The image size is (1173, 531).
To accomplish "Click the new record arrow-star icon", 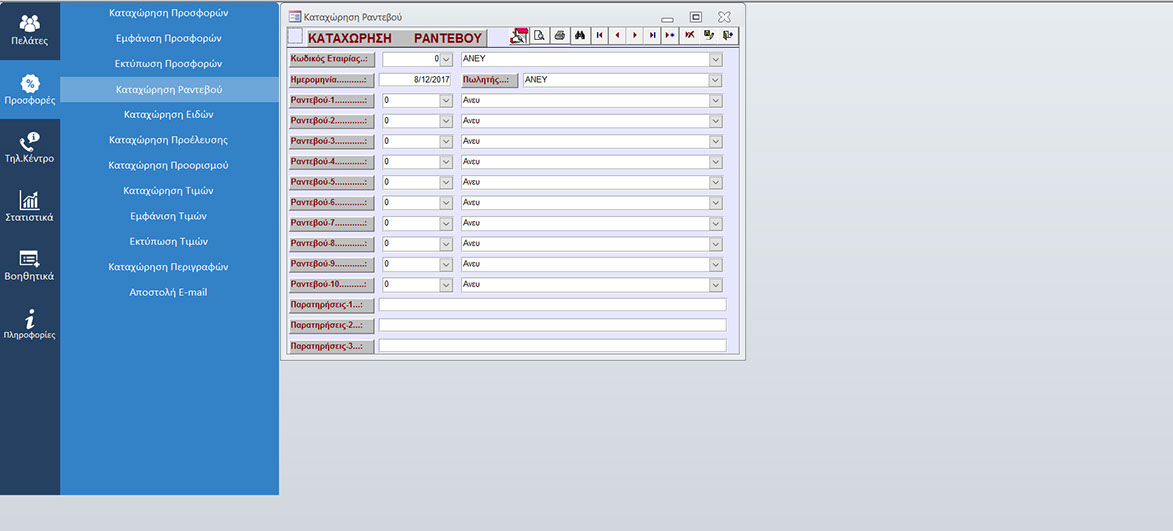I will click(670, 35).
